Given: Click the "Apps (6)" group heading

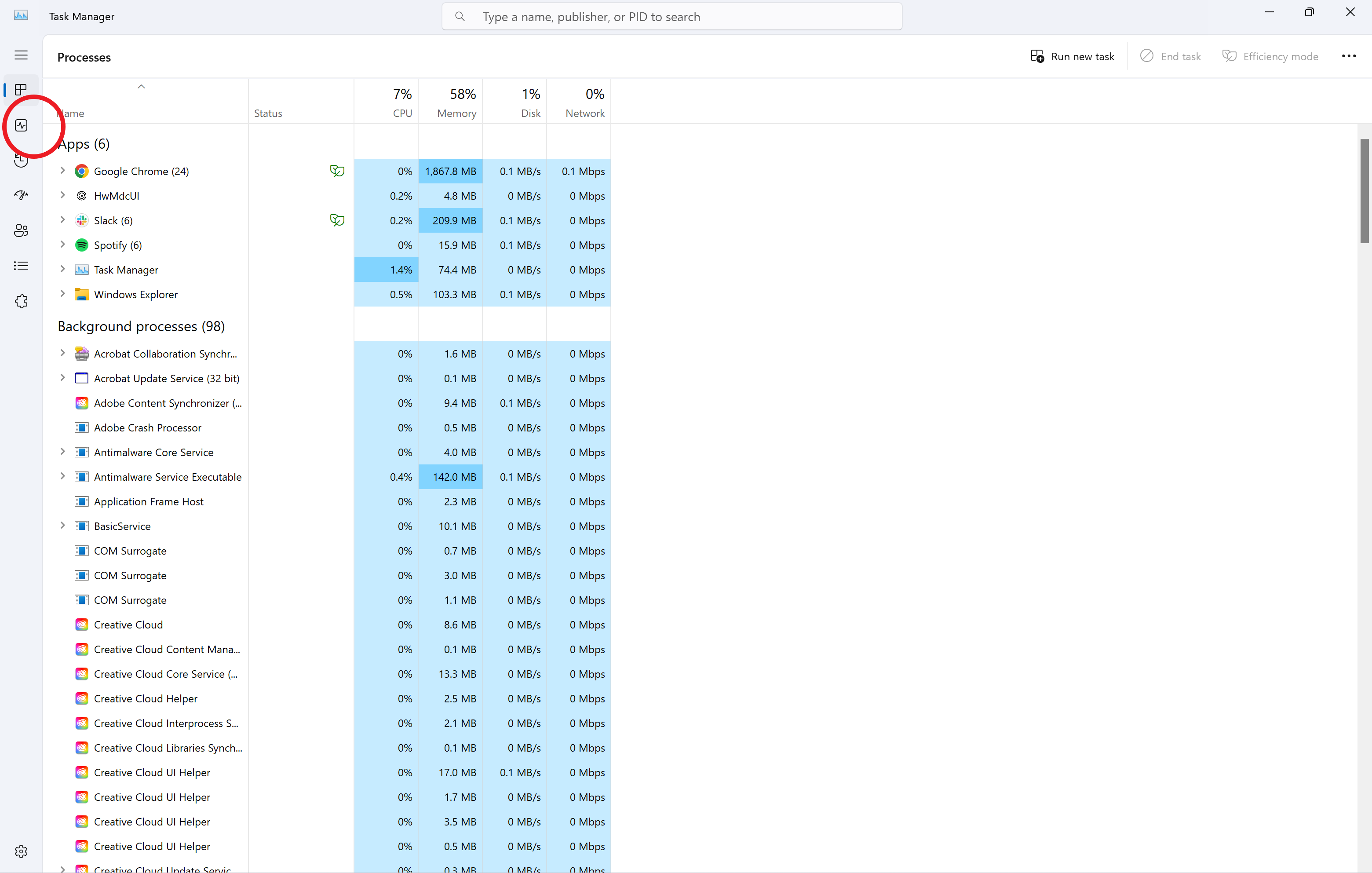Looking at the screenshot, I should coord(84,144).
